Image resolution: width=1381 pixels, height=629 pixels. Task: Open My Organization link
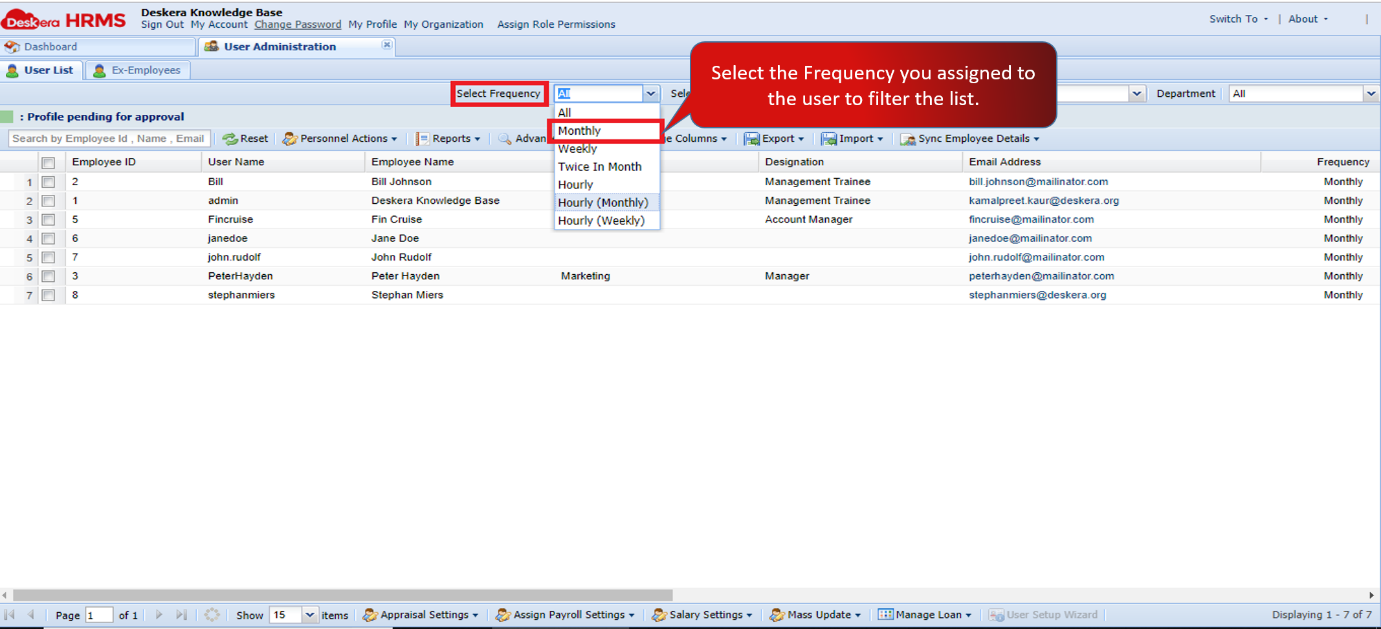[x=444, y=25]
